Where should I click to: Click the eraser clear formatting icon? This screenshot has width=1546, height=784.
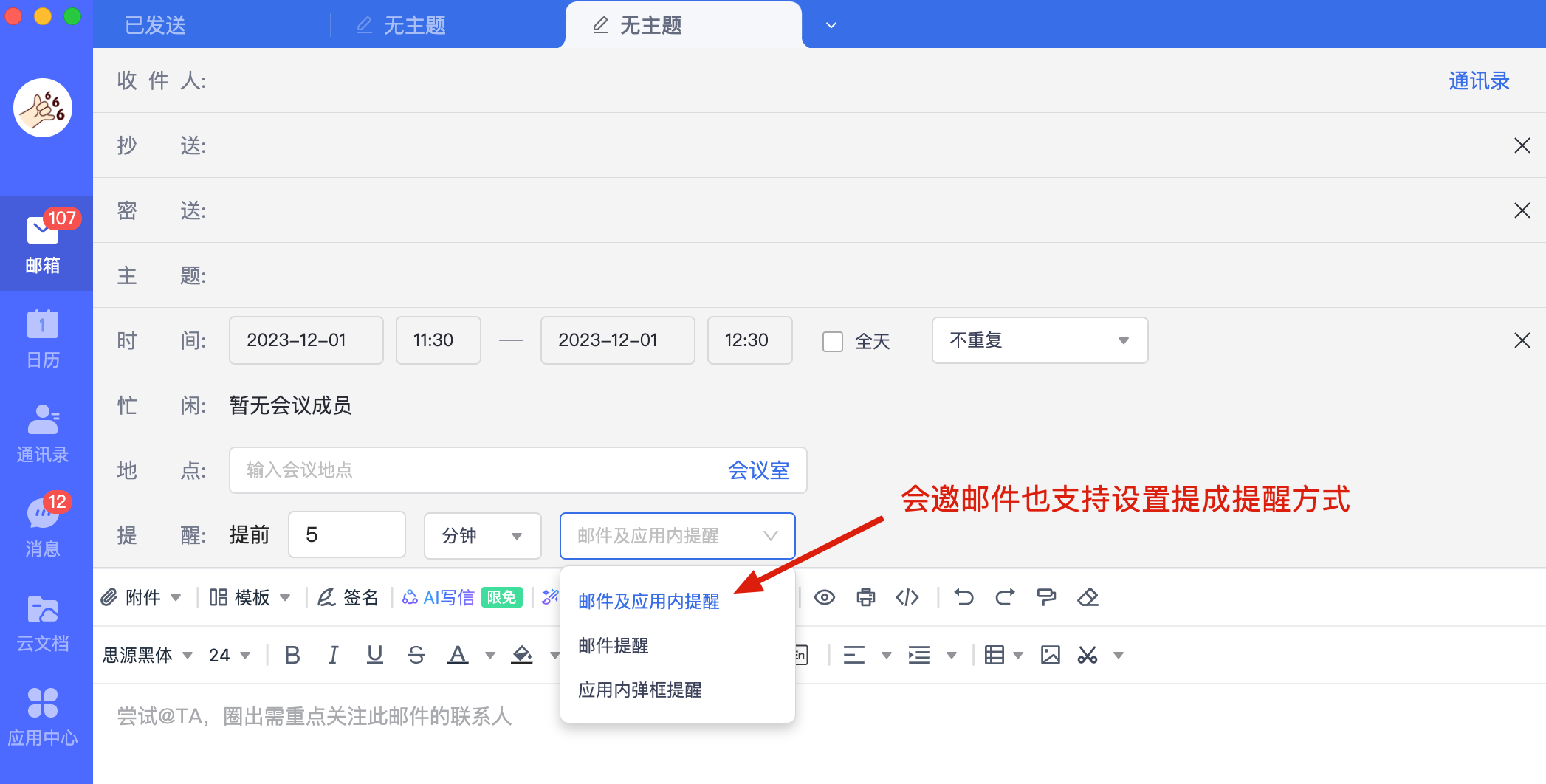click(1088, 597)
